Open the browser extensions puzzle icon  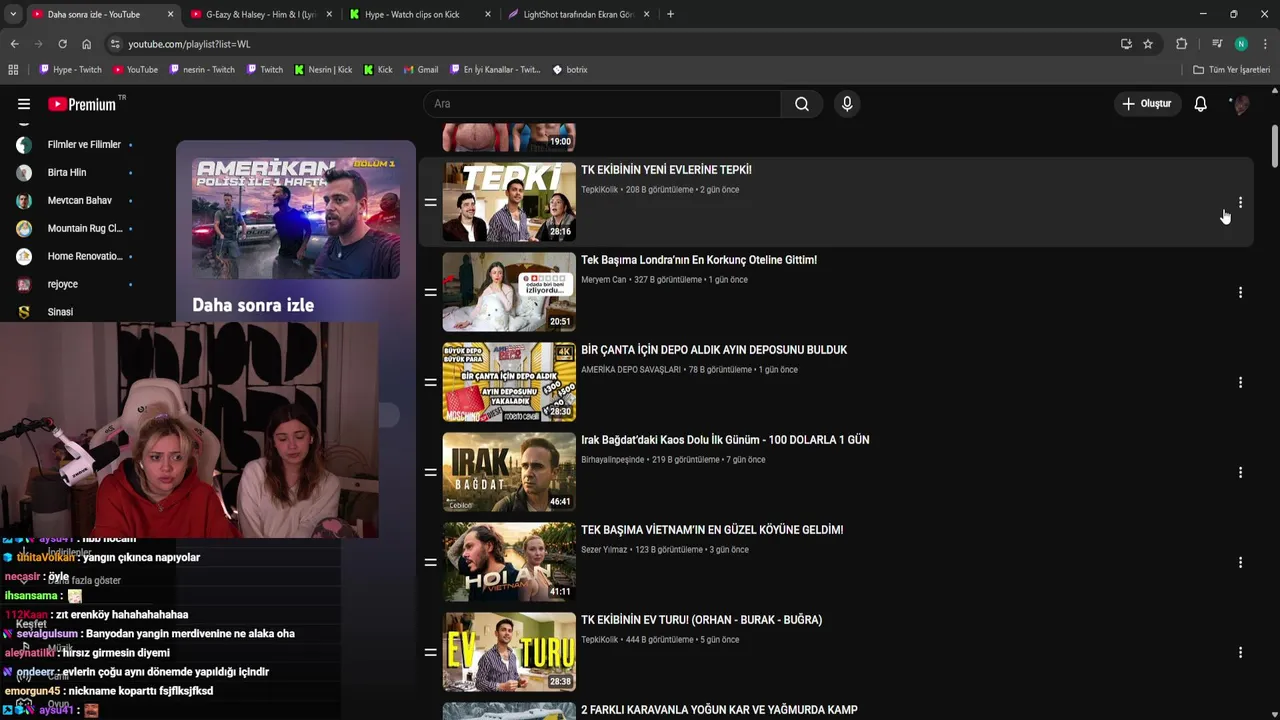1181,44
